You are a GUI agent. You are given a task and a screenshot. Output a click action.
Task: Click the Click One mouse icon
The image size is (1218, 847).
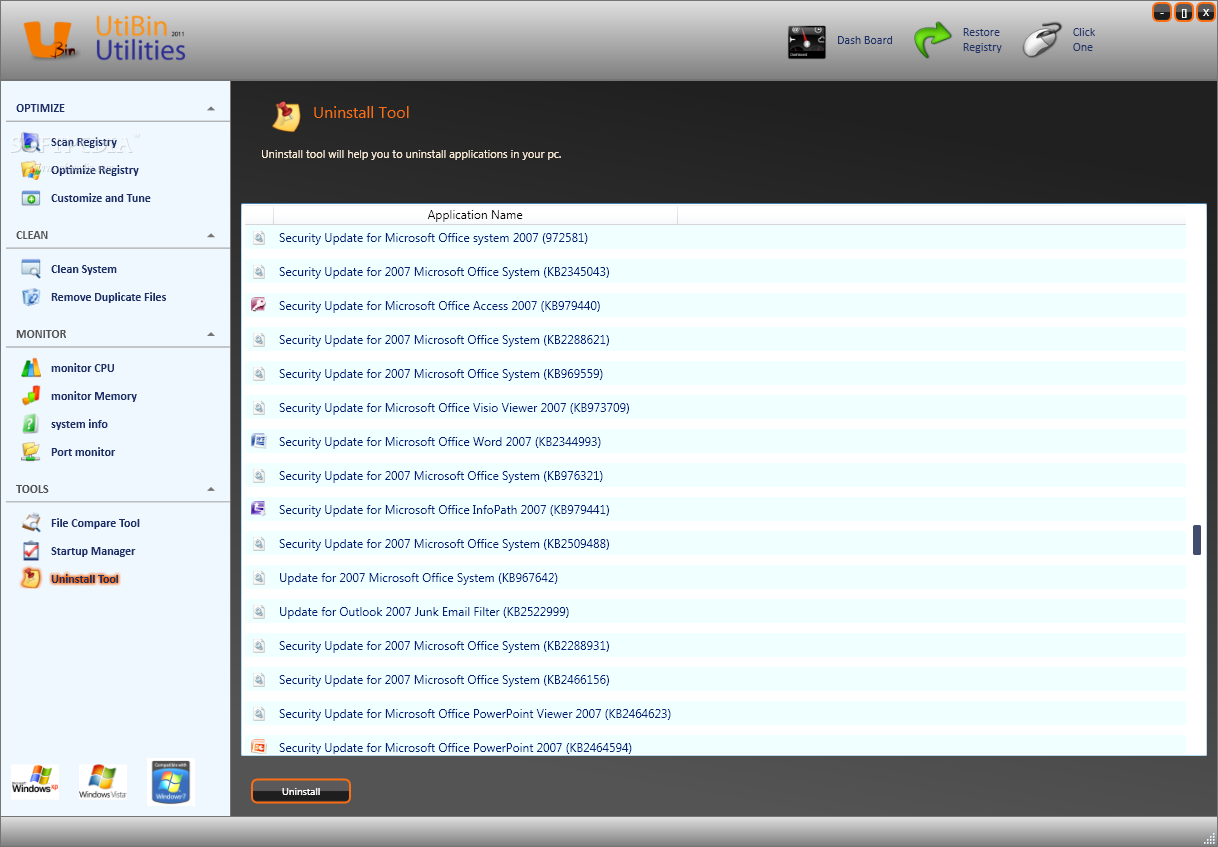[x=1041, y=40]
